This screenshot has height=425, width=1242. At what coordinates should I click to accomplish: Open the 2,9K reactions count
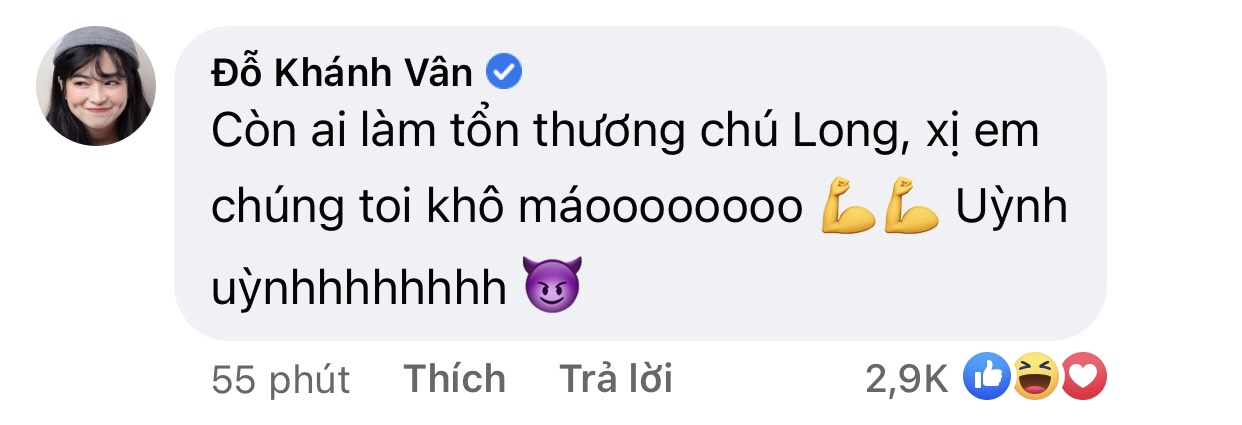[909, 379]
